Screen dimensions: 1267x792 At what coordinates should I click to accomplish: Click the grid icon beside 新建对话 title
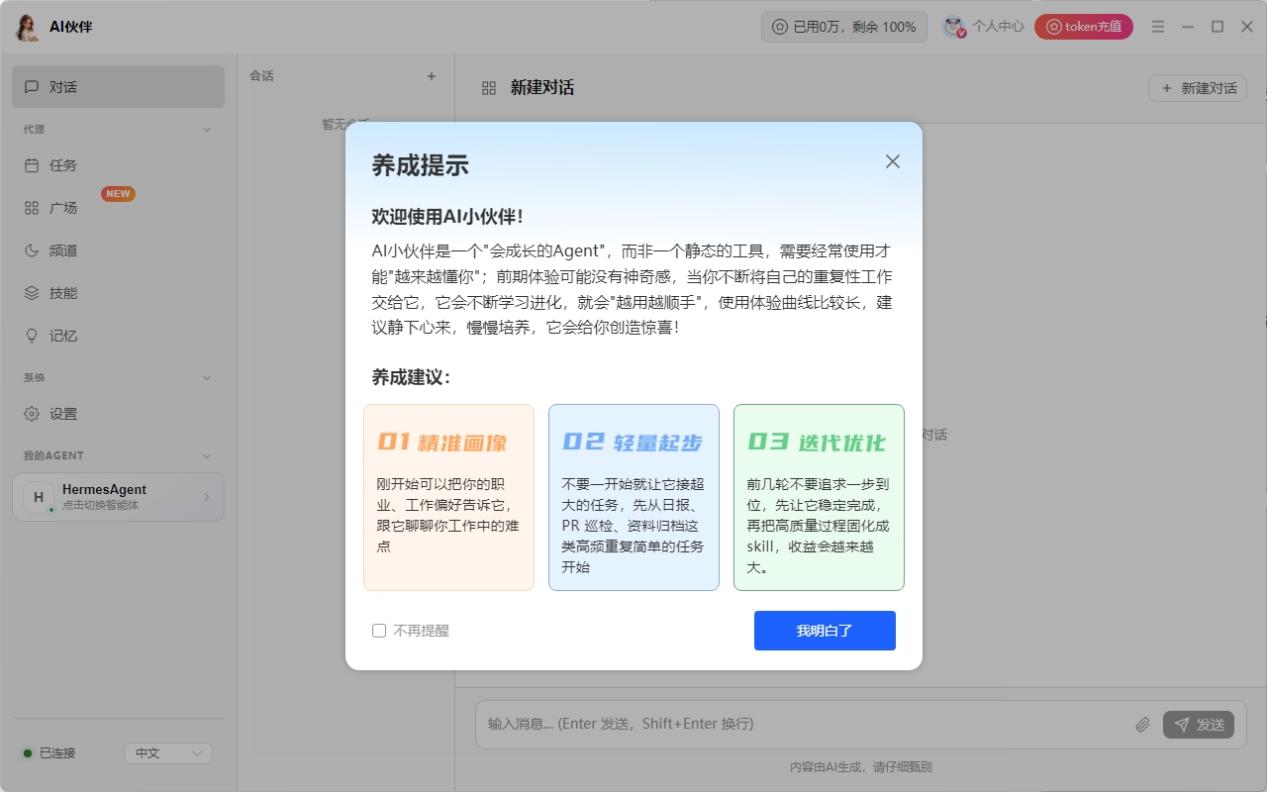click(489, 88)
